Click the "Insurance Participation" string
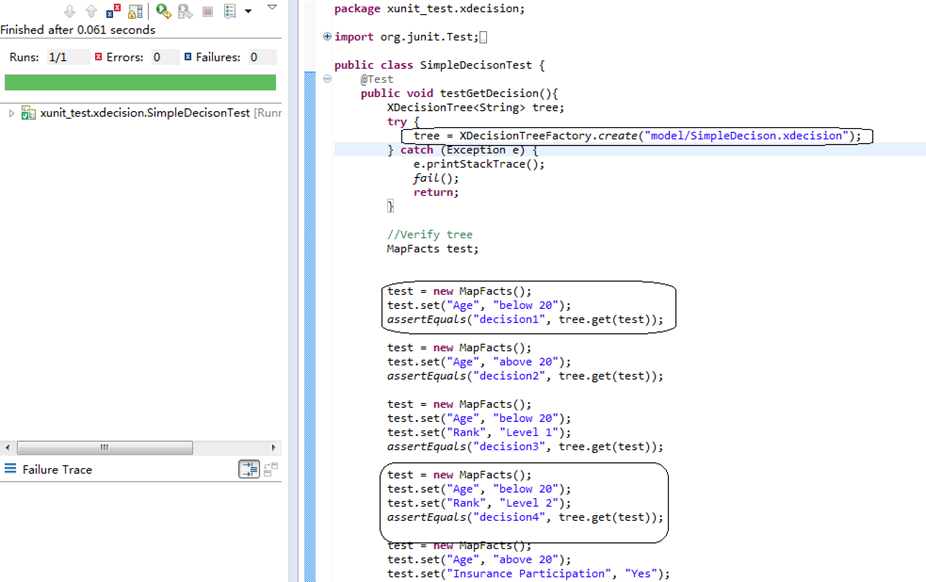Screen dimensions: 926x582 point(529,574)
